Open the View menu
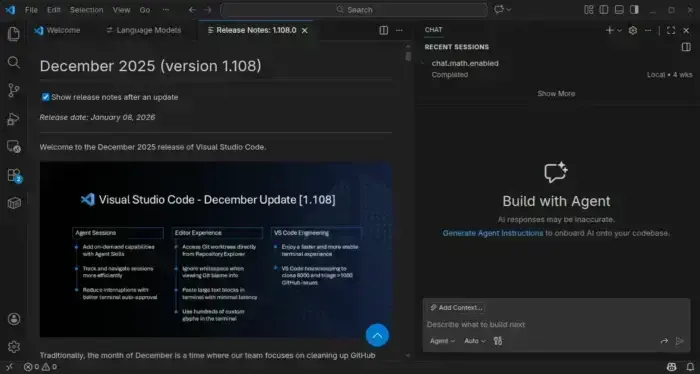The height and width of the screenshot is (374, 700). click(x=121, y=10)
